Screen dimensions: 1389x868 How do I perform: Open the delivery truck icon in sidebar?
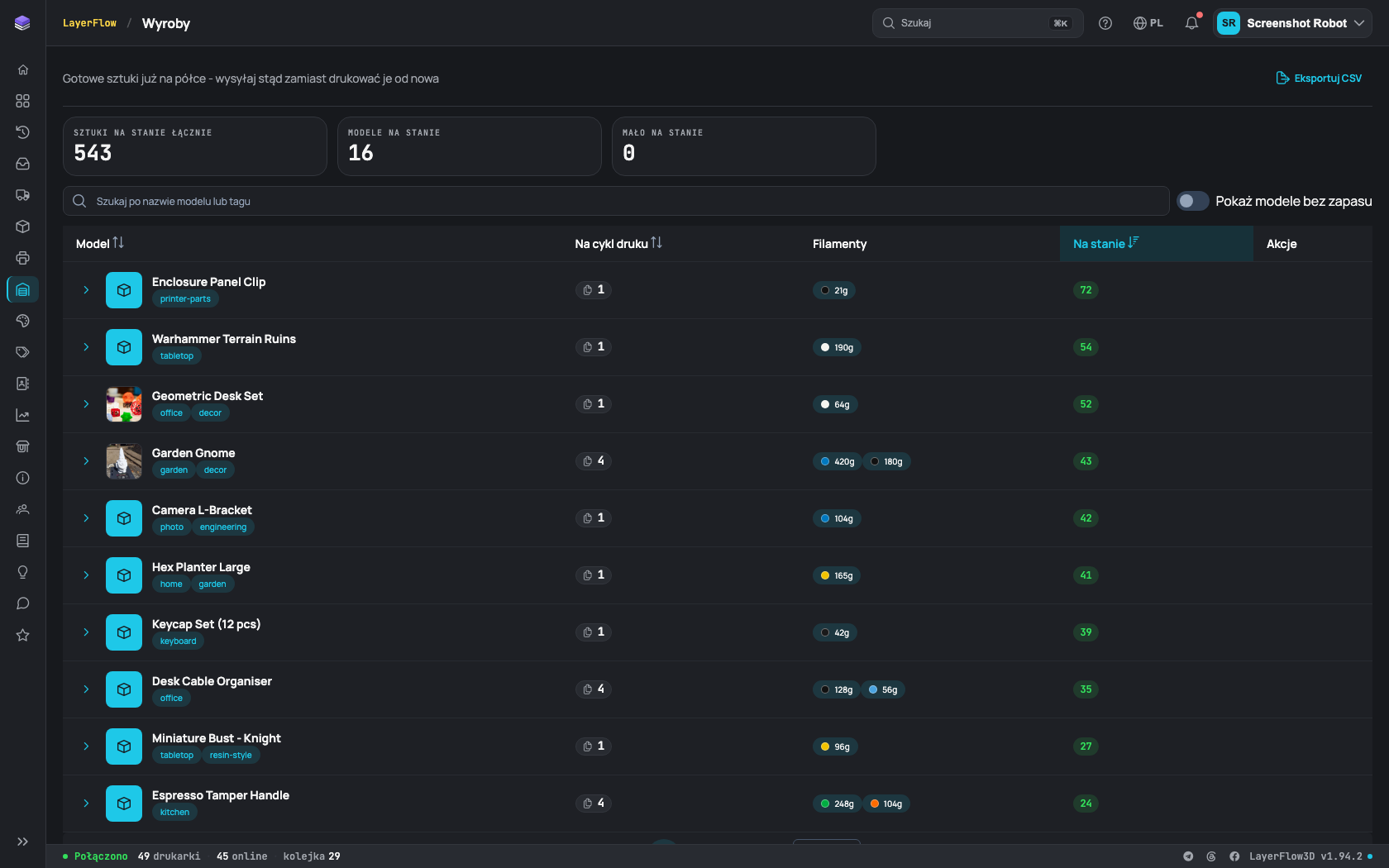(22, 195)
